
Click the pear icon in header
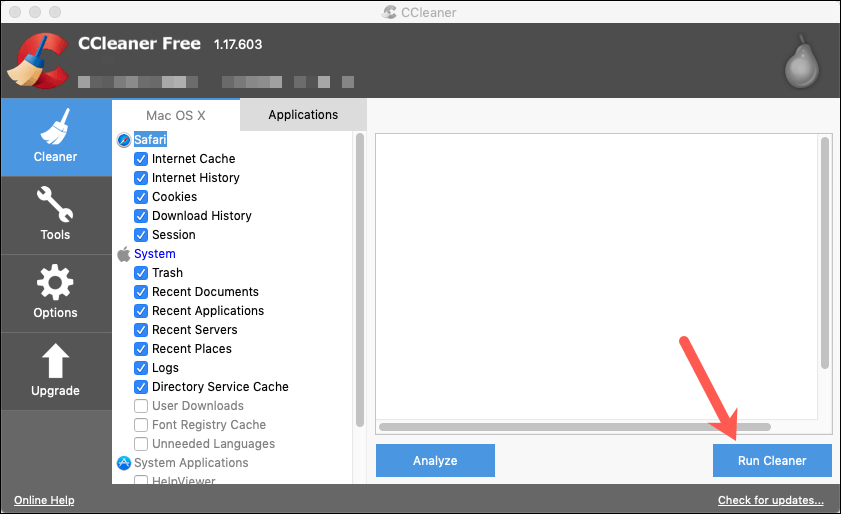coord(802,62)
